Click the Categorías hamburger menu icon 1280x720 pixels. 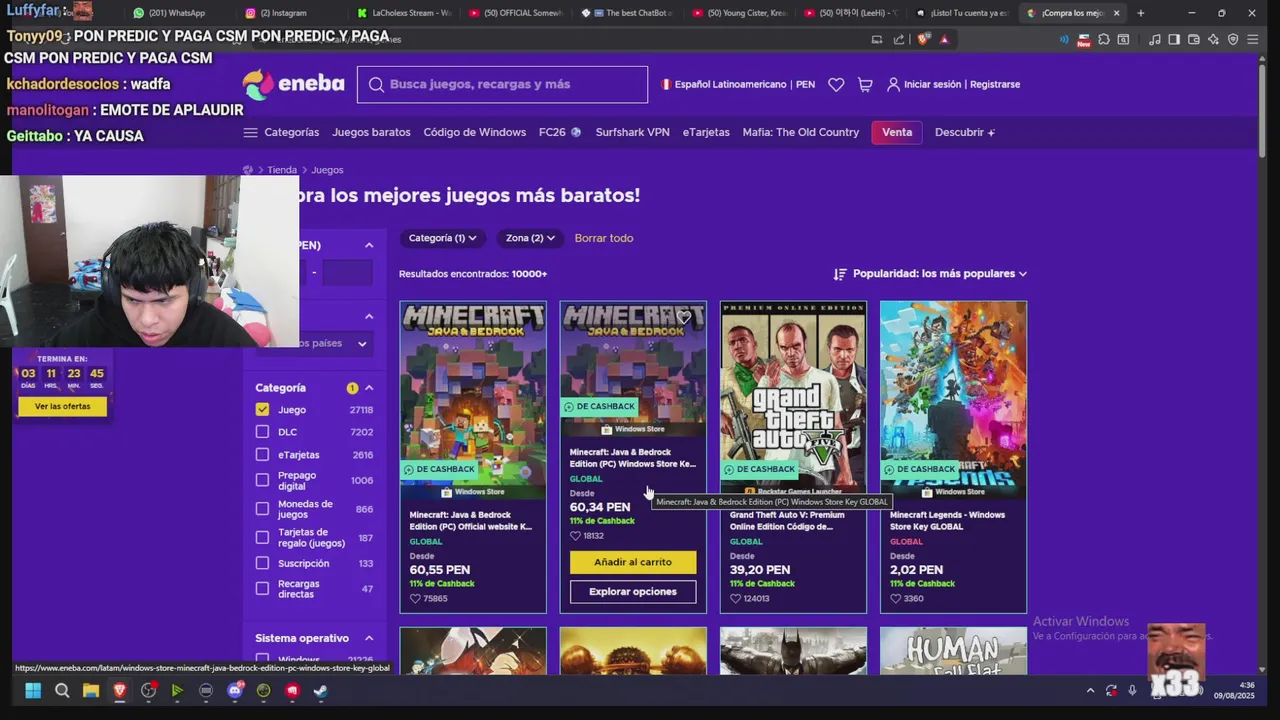[x=250, y=132]
